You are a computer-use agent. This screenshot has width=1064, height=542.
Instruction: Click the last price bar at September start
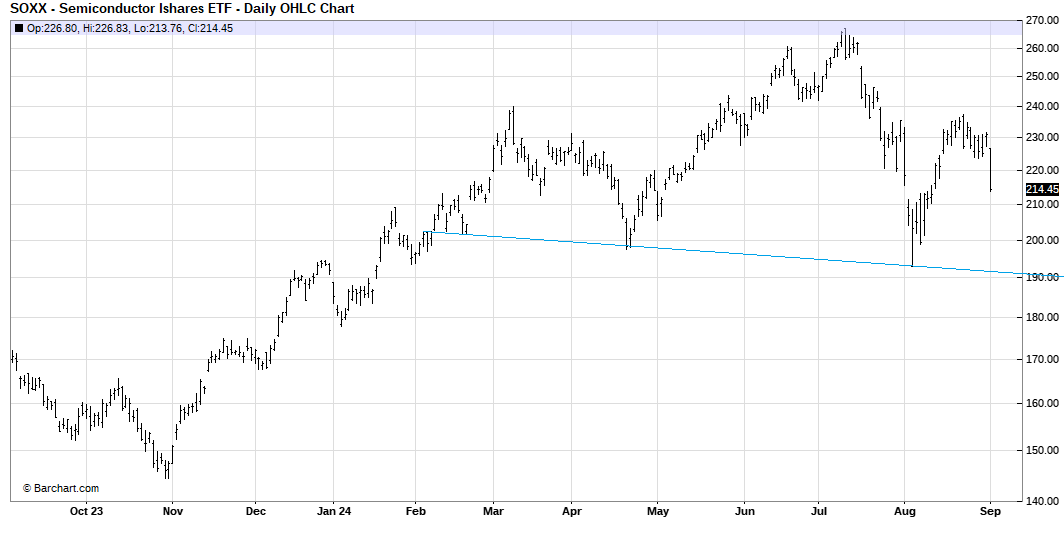coord(991,170)
